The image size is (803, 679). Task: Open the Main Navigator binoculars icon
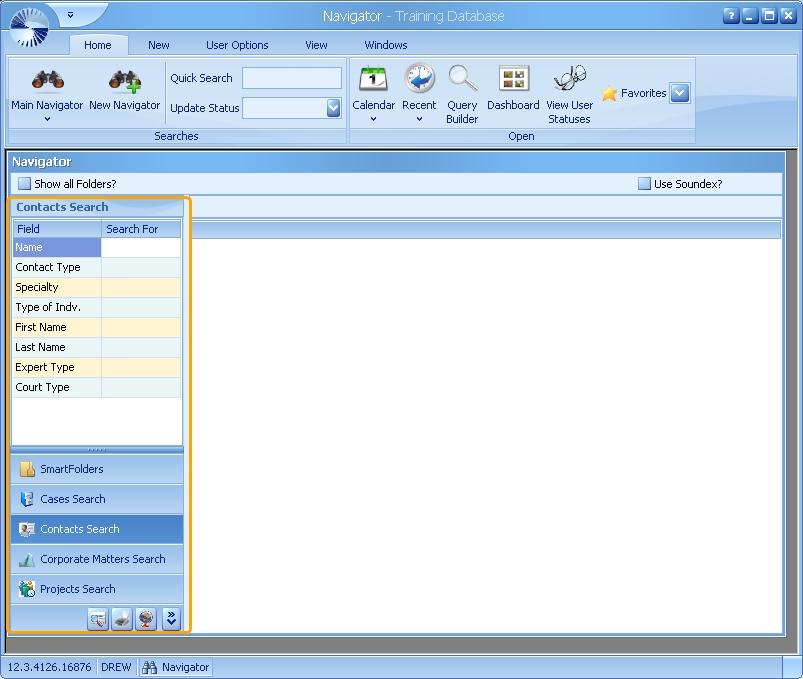[48, 80]
